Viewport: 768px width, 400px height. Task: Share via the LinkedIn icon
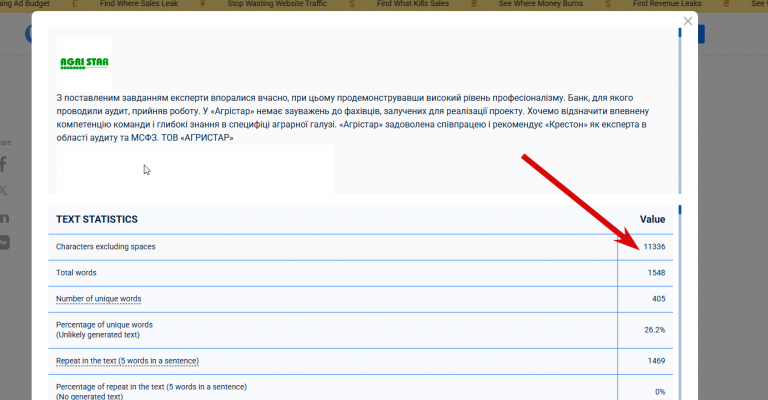(4, 218)
